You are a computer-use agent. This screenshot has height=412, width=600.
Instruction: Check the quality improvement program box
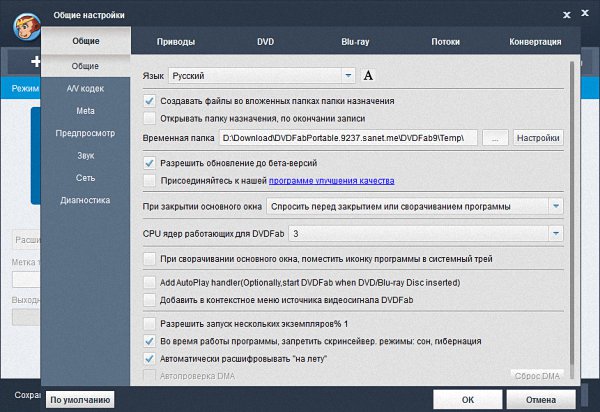149,180
